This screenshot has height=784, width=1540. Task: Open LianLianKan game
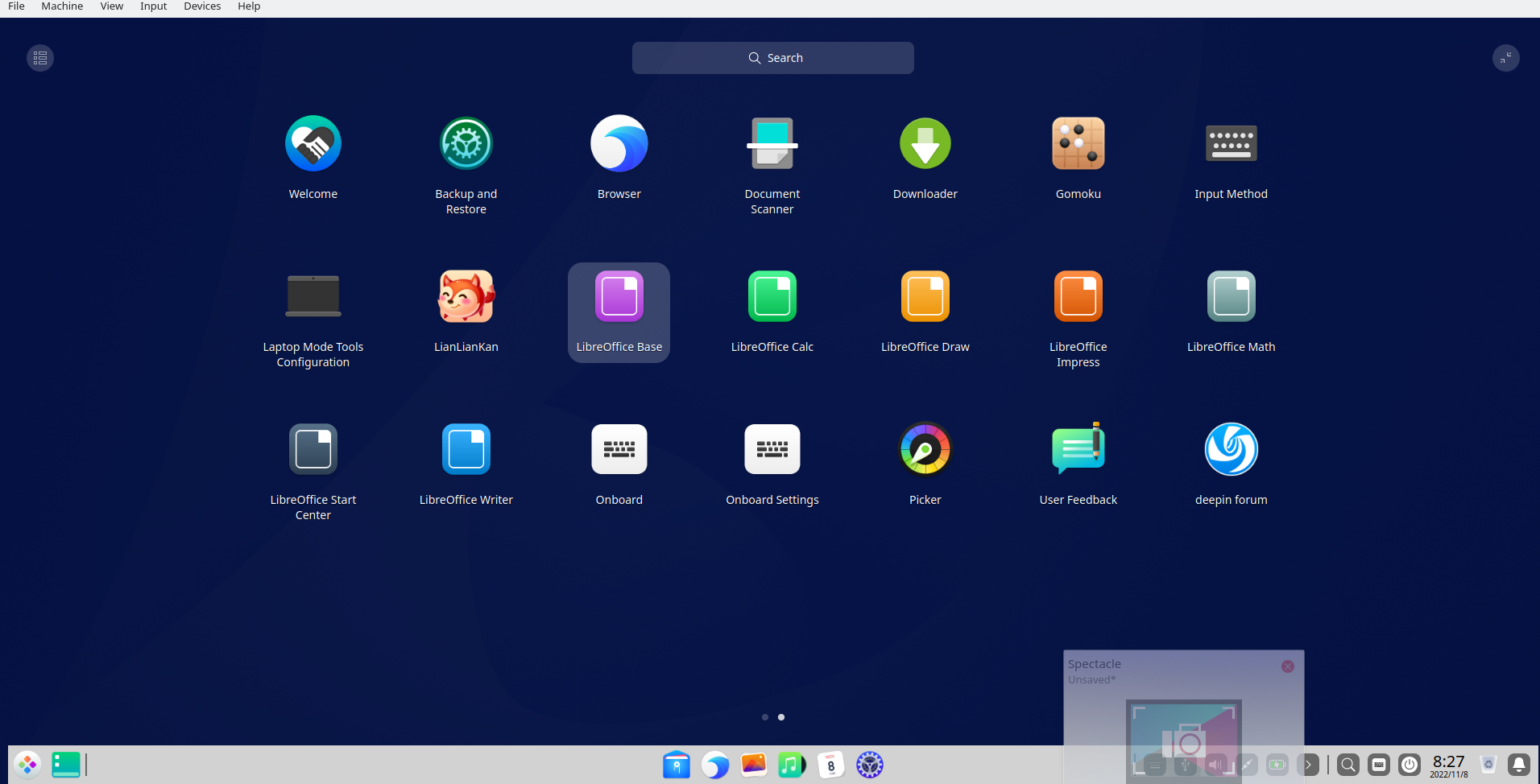click(x=466, y=295)
